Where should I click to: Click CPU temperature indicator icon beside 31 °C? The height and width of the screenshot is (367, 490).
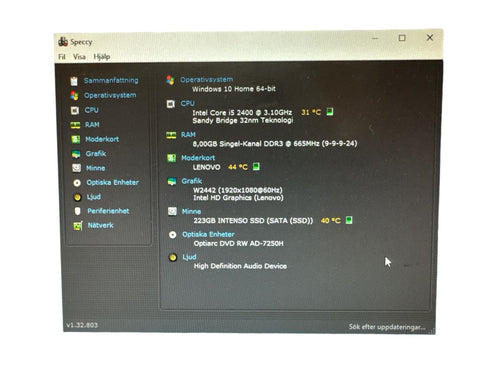tap(330, 112)
